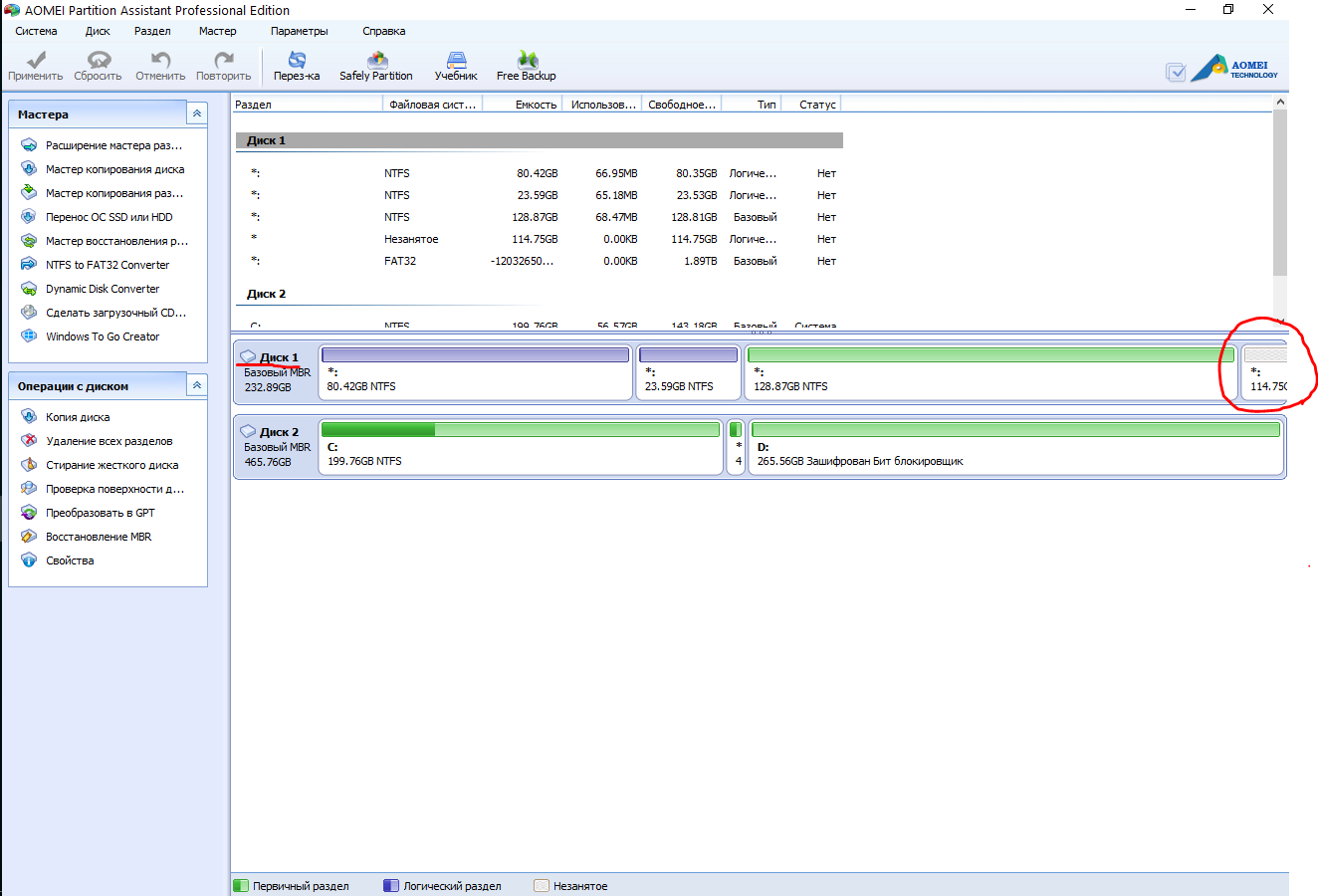This screenshot has height=896, width=1318.
Task: Collapse the Мастера panel
Action: (197, 113)
